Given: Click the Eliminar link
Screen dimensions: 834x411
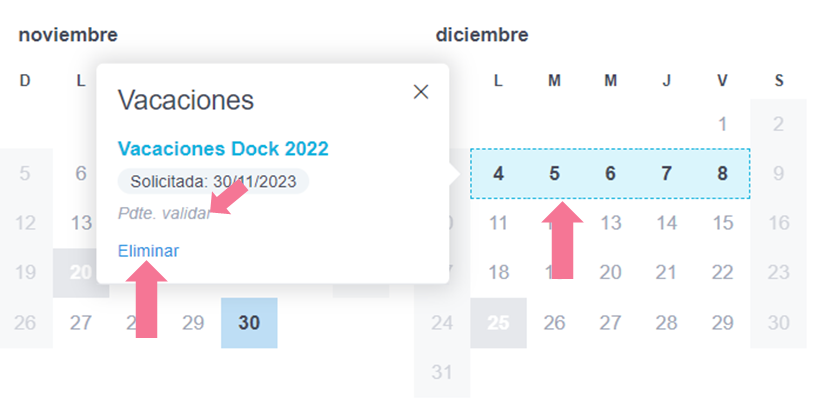Looking at the screenshot, I should click(x=148, y=251).
